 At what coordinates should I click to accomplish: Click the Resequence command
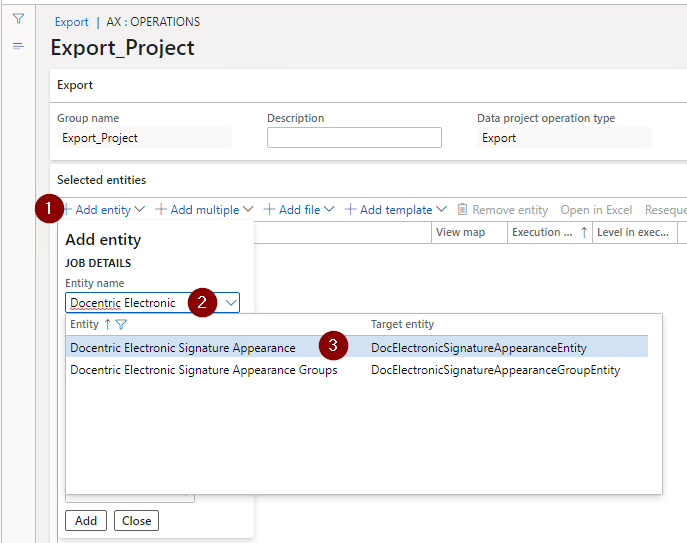[666, 210]
